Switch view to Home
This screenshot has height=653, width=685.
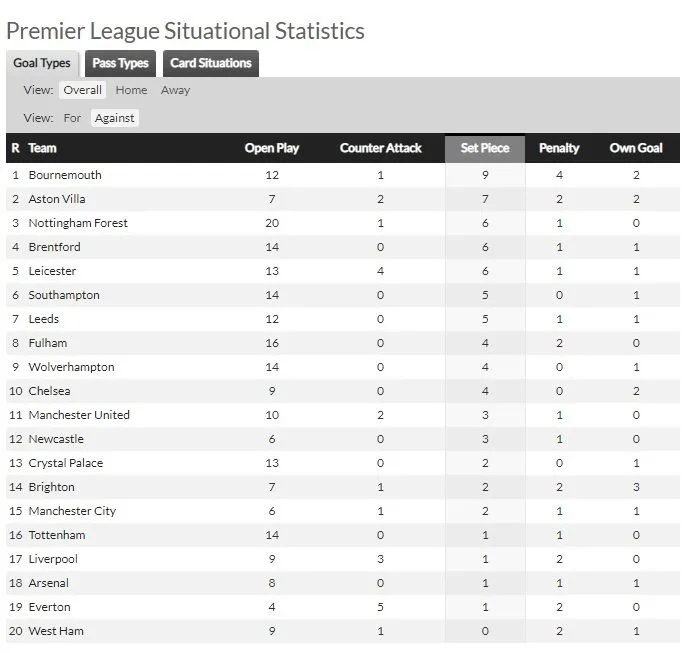pyautogui.click(x=131, y=90)
